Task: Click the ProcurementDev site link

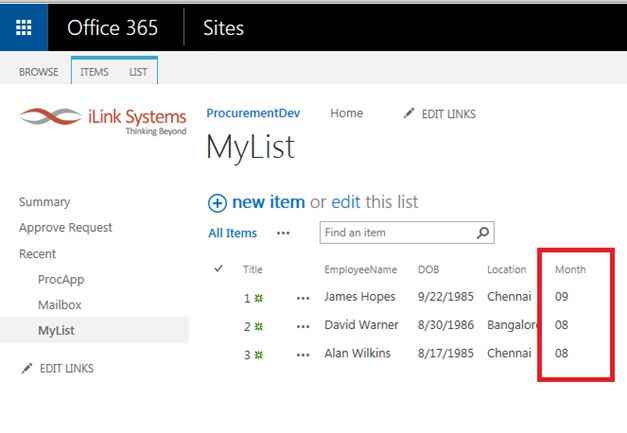Action: click(253, 114)
